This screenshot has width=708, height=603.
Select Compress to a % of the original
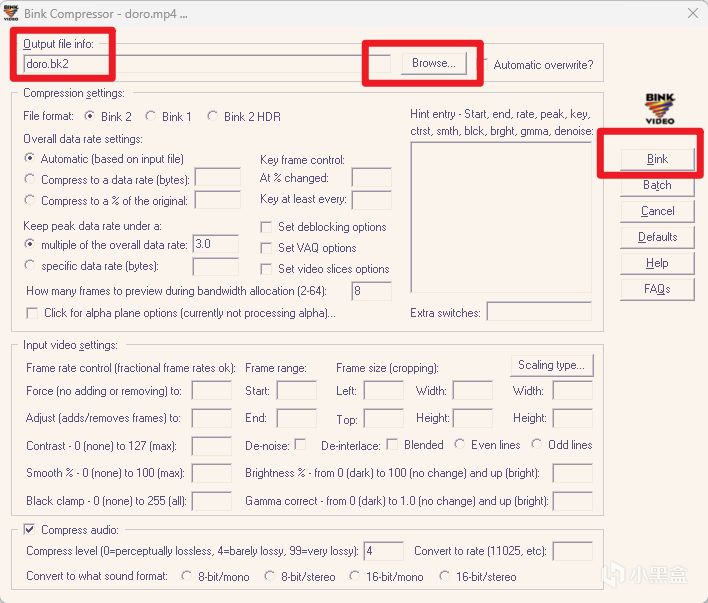coord(29,200)
